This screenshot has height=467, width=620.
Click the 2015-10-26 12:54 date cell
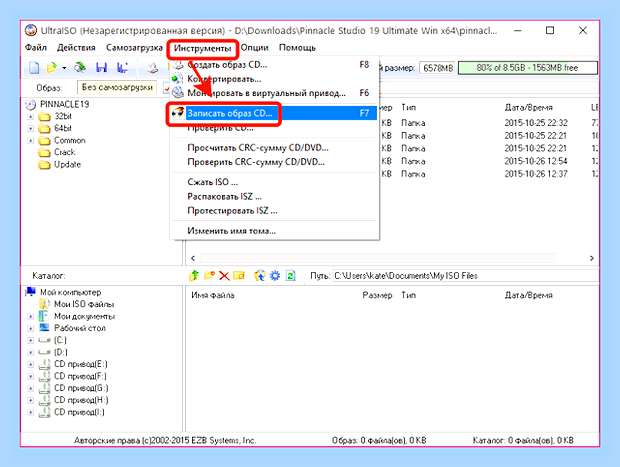tap(536, 161)
